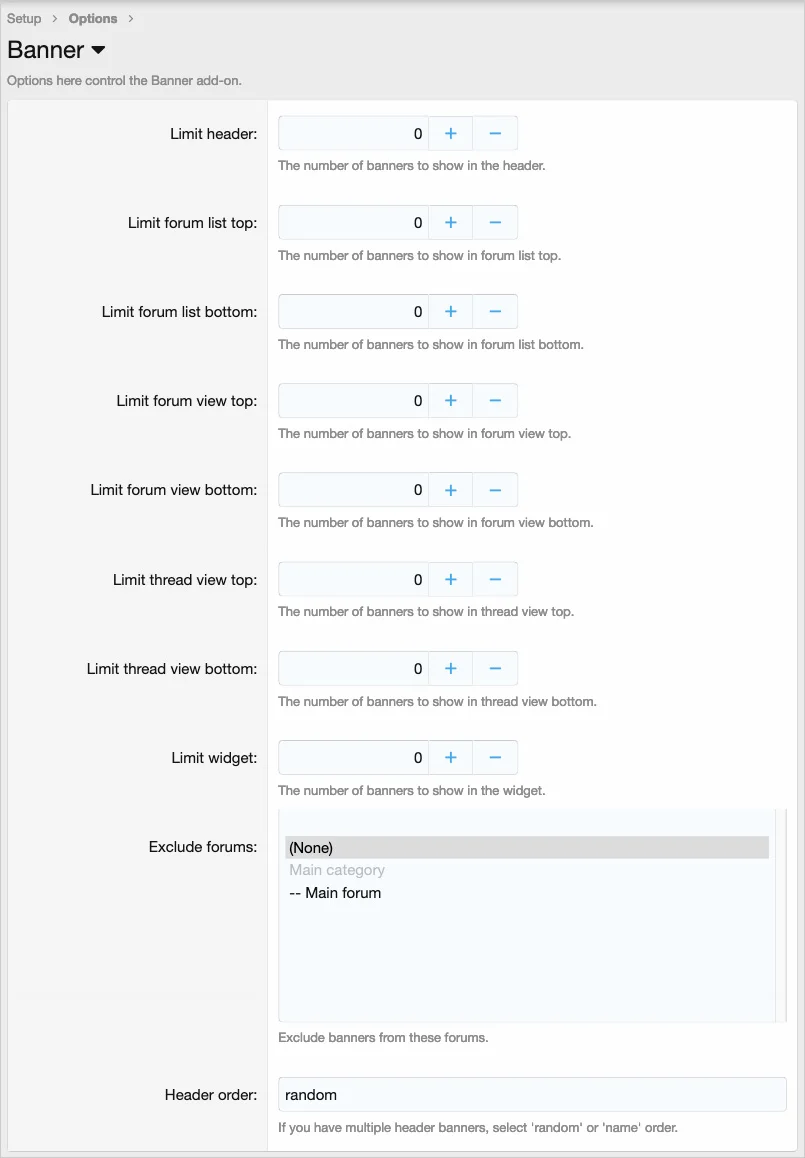805x1158 pixels.
Task: Increase Limit thread view top count
Action: pos(450,579)
